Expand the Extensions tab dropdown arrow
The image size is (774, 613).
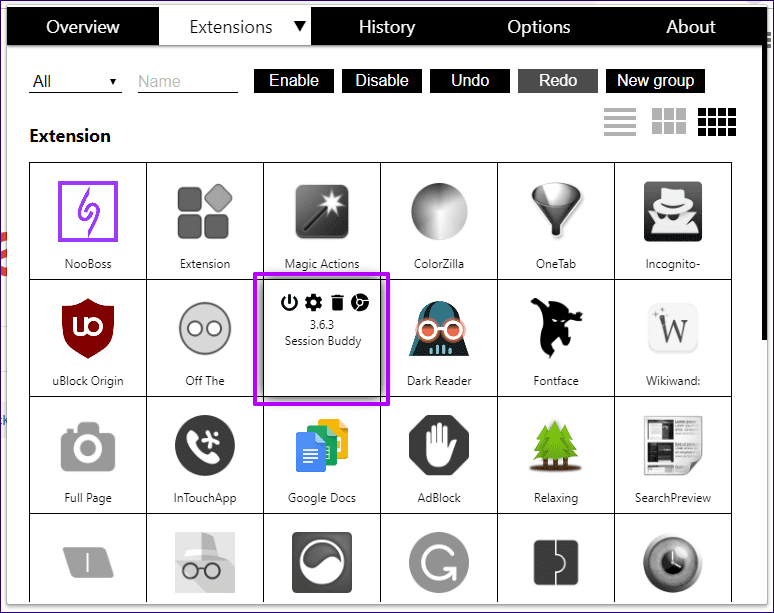(300, 26)
